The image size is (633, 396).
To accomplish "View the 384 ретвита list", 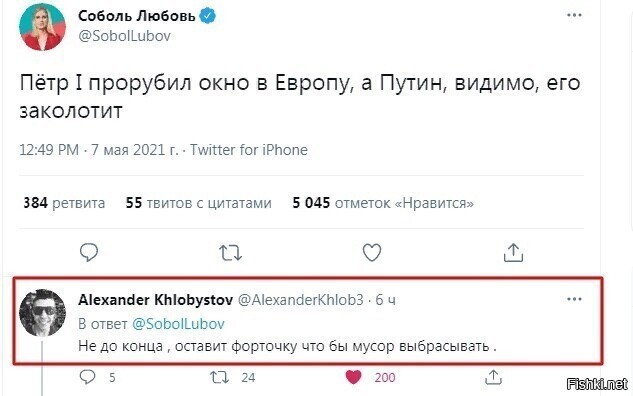I will click(64, 203).
